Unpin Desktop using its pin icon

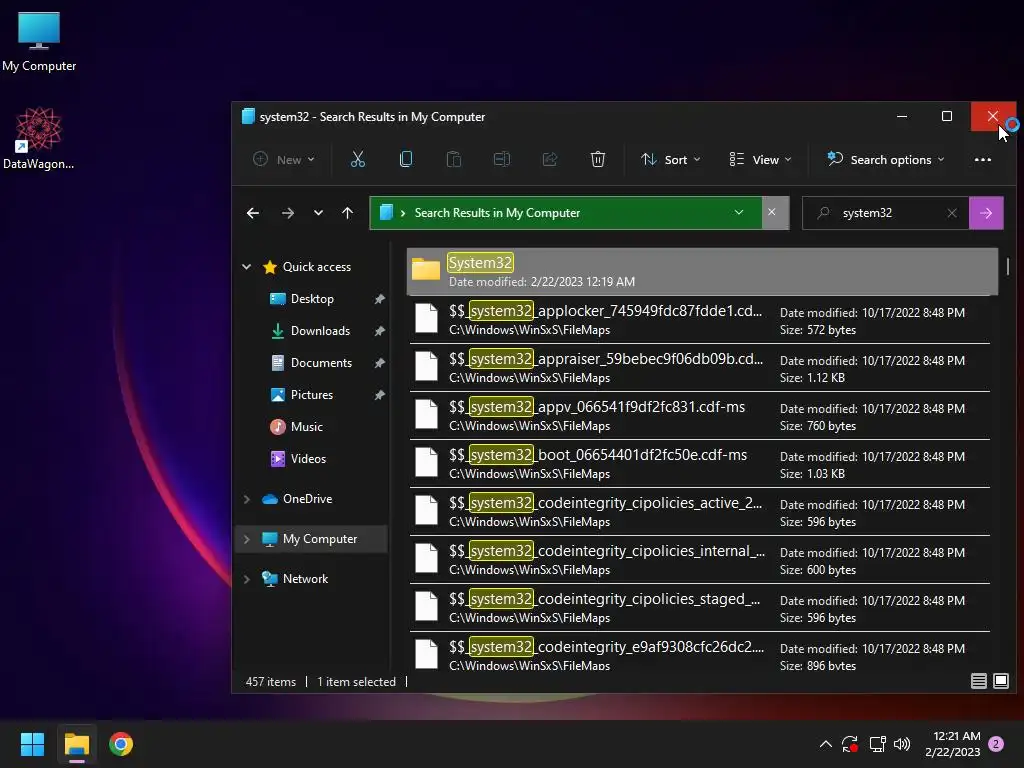pos(379,298)
